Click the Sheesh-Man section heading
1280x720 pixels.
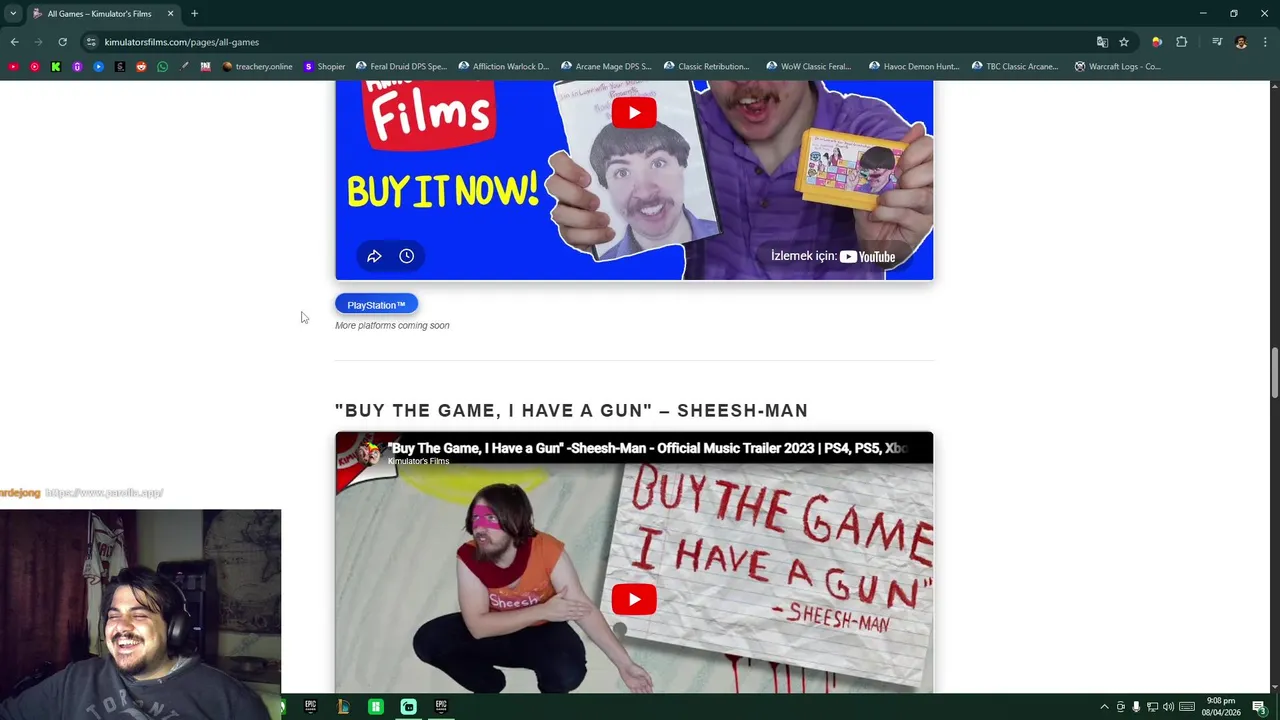pyautogui.click(x=571, y=410)
